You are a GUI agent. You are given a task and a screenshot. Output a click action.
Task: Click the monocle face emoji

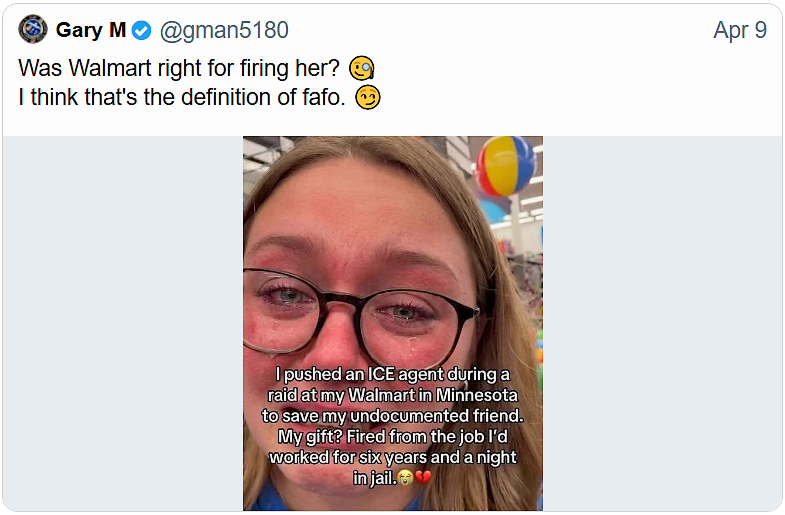(362, 69)
